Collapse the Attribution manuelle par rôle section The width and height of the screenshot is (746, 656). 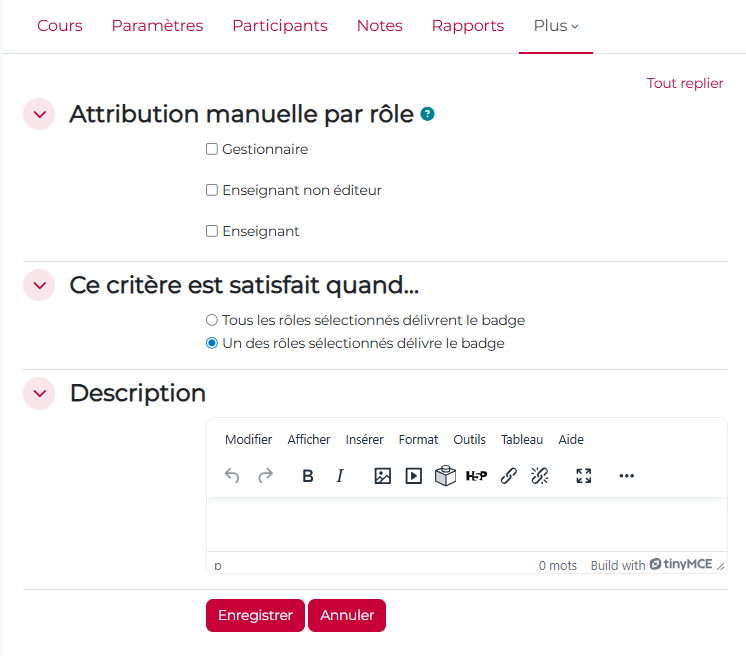tap(39, 115)
